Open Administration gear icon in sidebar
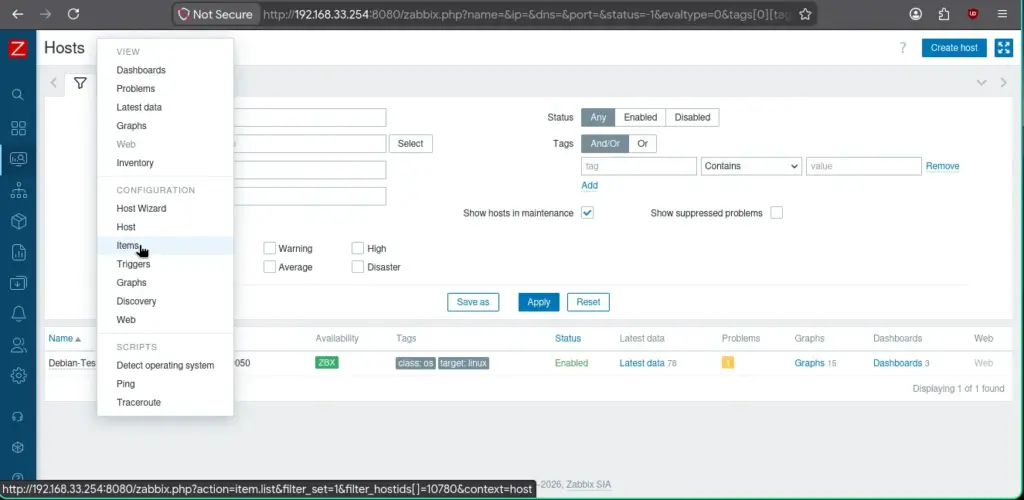The height and width of the screenshot is (500, 1024). [x=18, y=375]
